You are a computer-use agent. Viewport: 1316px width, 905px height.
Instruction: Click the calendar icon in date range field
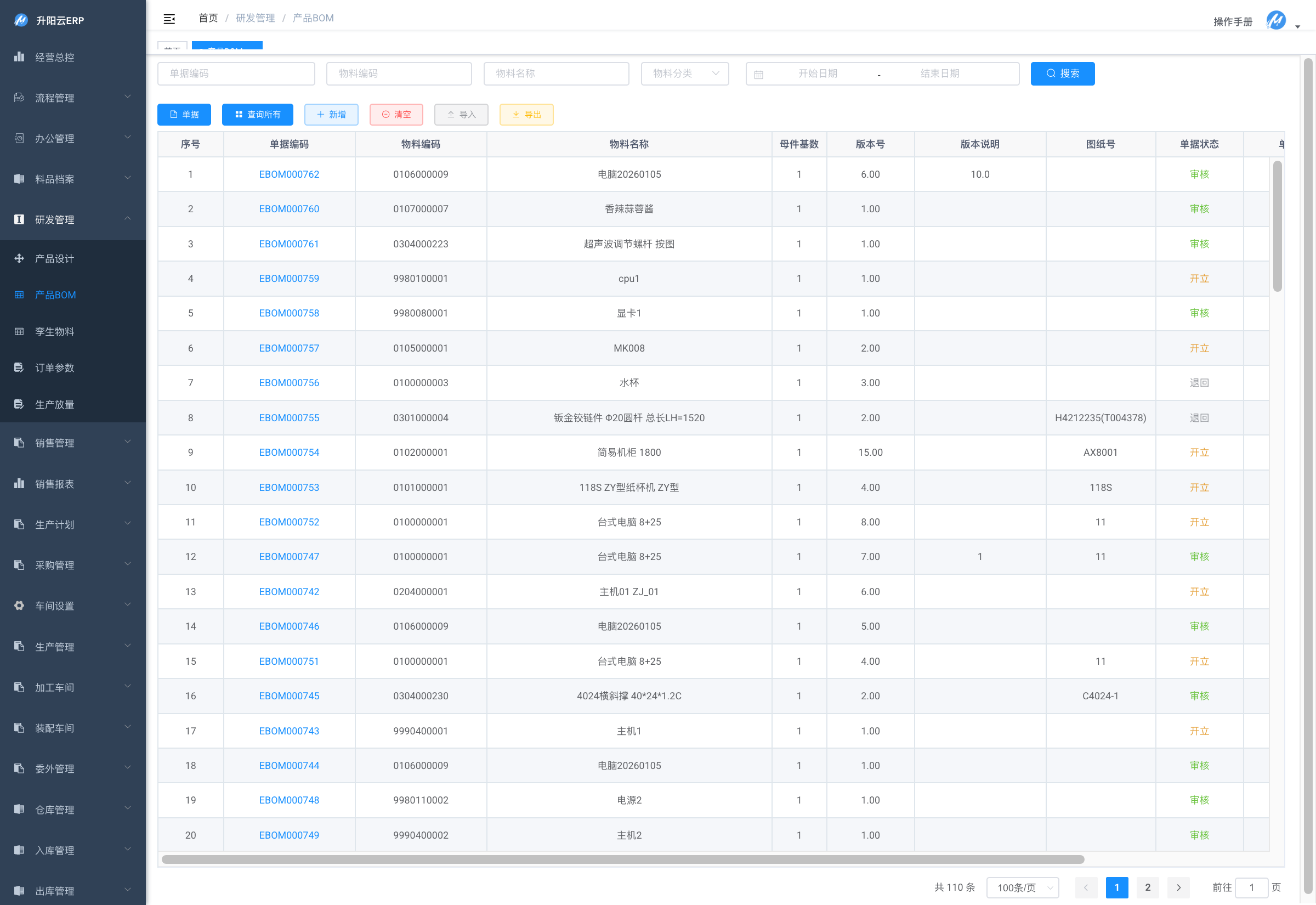coord(759,74)
